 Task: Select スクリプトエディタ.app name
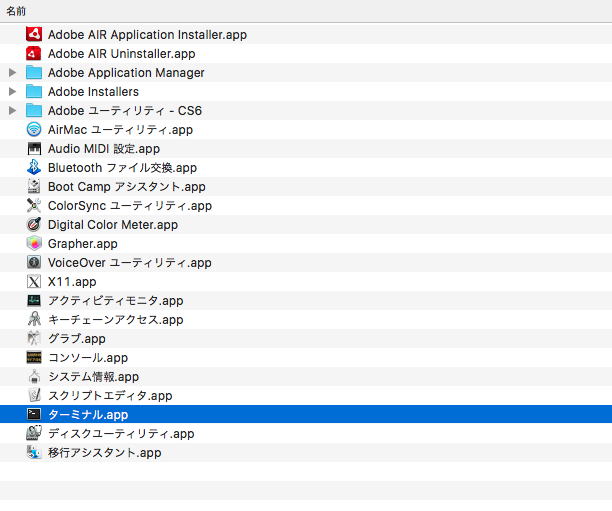click(x=110, y=396)
